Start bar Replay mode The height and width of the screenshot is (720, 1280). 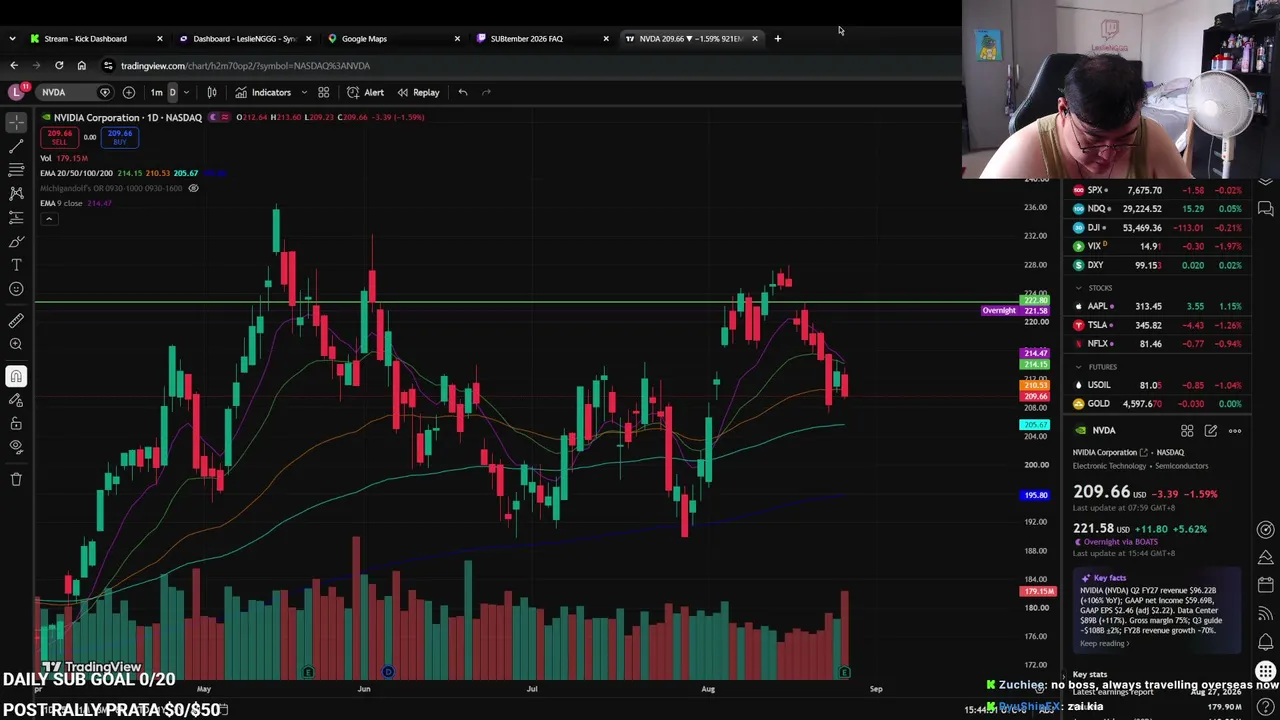click(418, 92)
